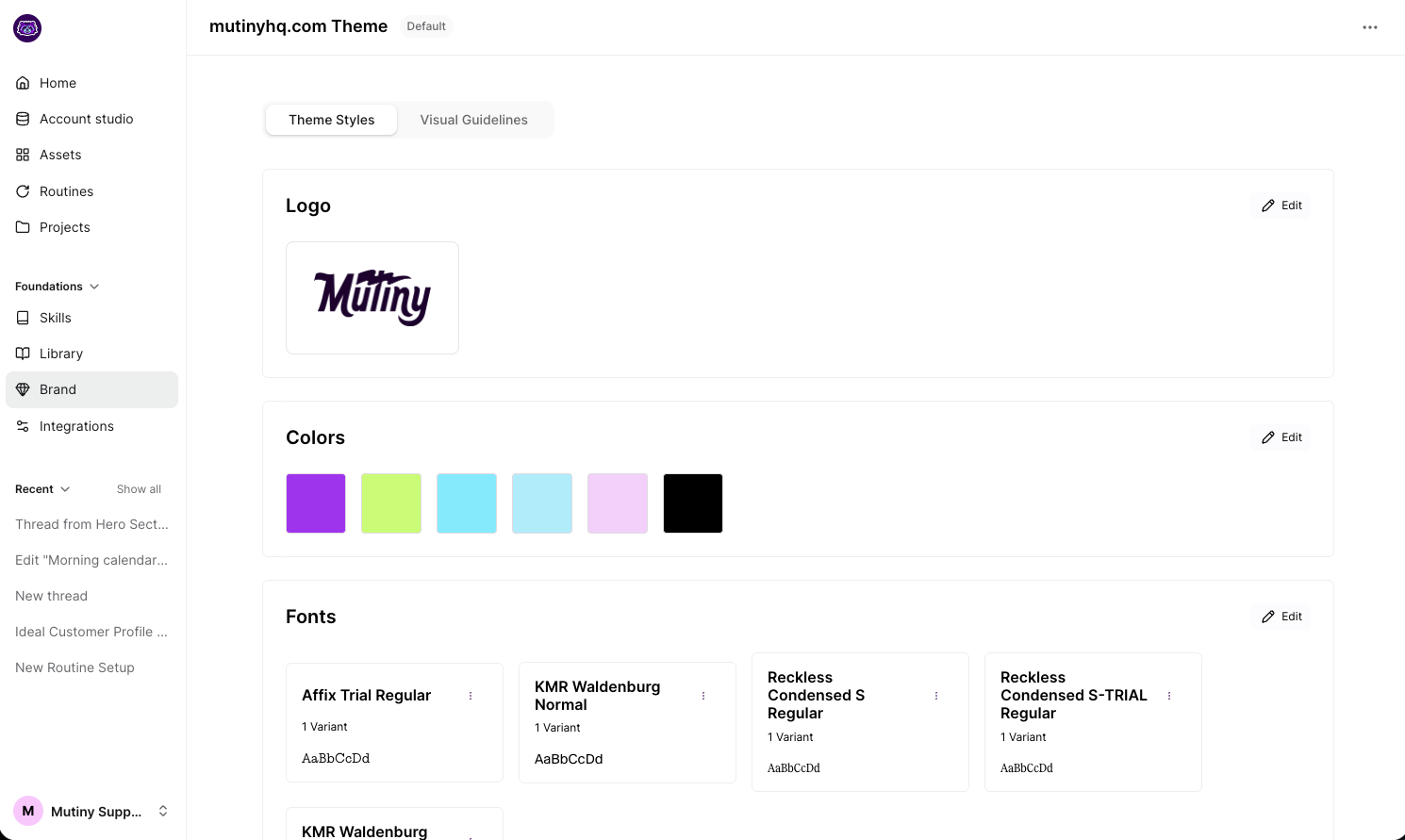
Task: Open Affix Trial Regular font options menu
Action: point(471,696)
